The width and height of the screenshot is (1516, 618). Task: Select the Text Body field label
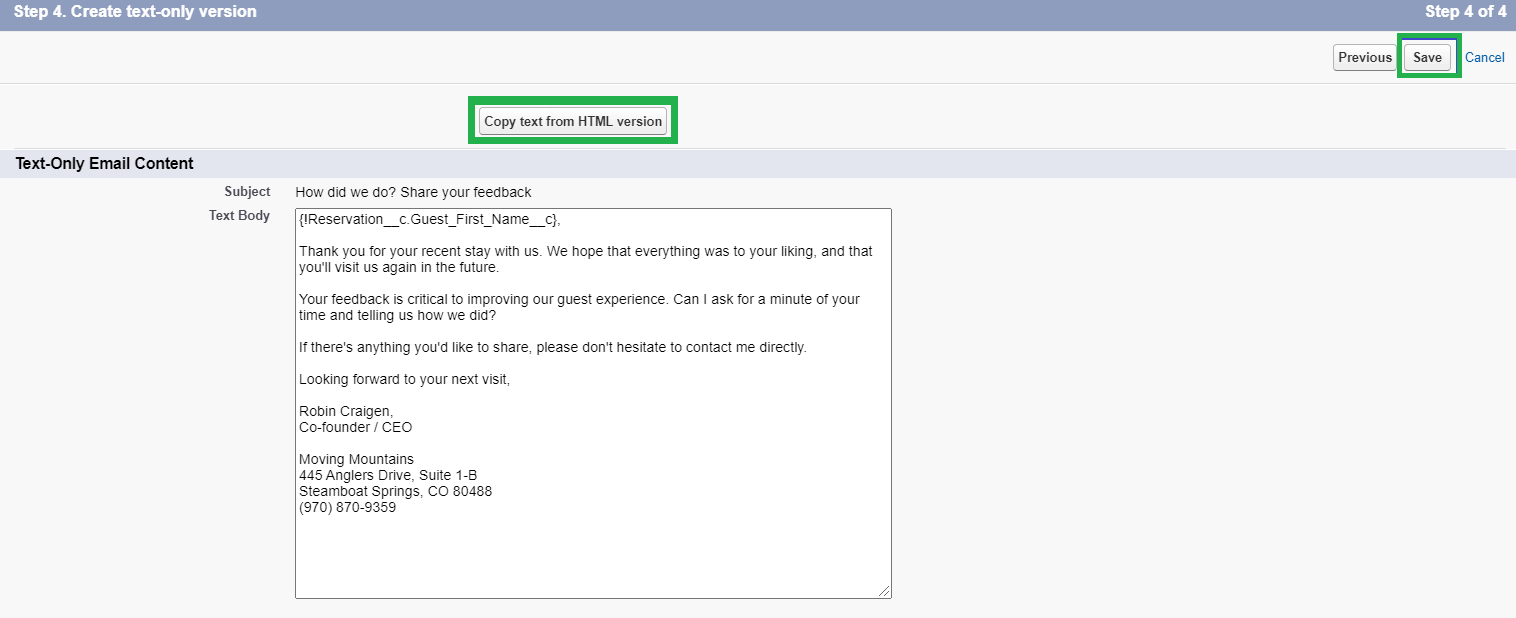click(x=239, y=215)
